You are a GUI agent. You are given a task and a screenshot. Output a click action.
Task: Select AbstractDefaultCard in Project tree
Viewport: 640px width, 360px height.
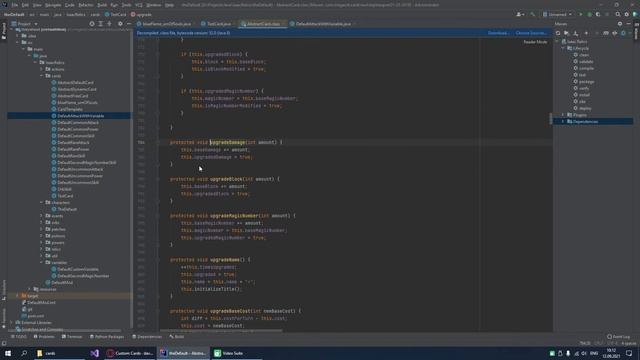[76, 82]
